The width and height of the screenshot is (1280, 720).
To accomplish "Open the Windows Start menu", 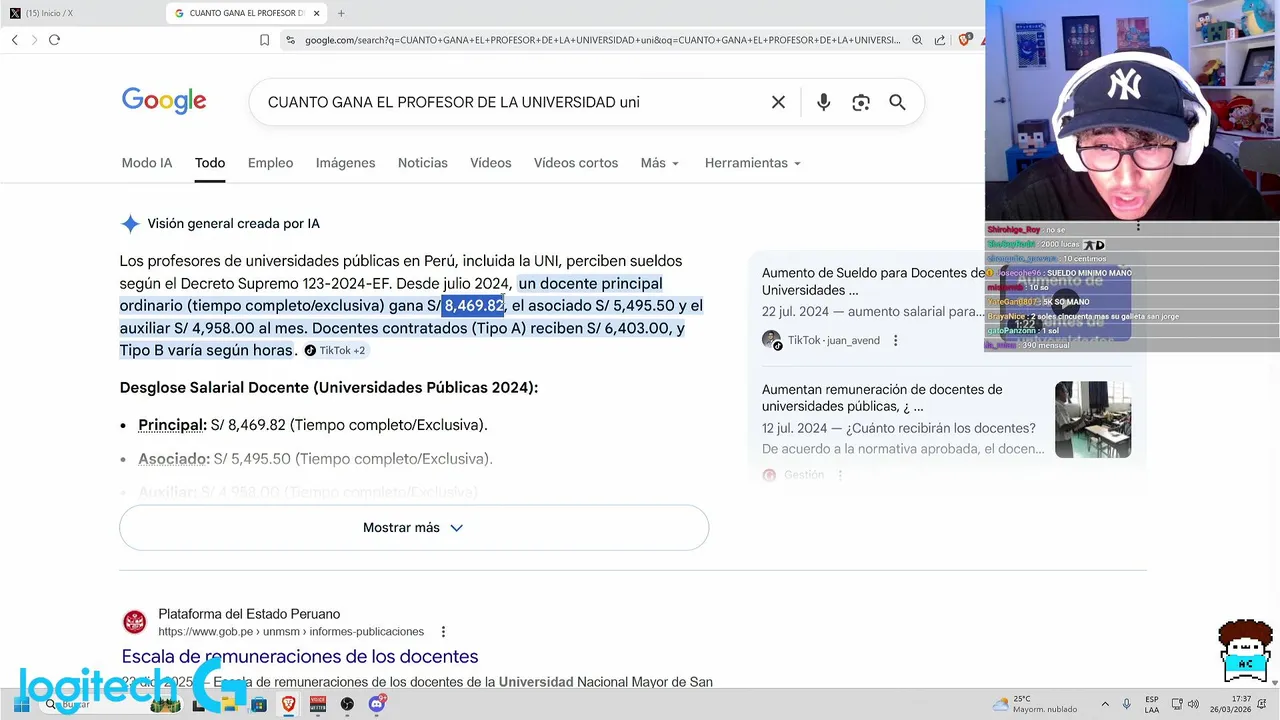I will [21, 705].
